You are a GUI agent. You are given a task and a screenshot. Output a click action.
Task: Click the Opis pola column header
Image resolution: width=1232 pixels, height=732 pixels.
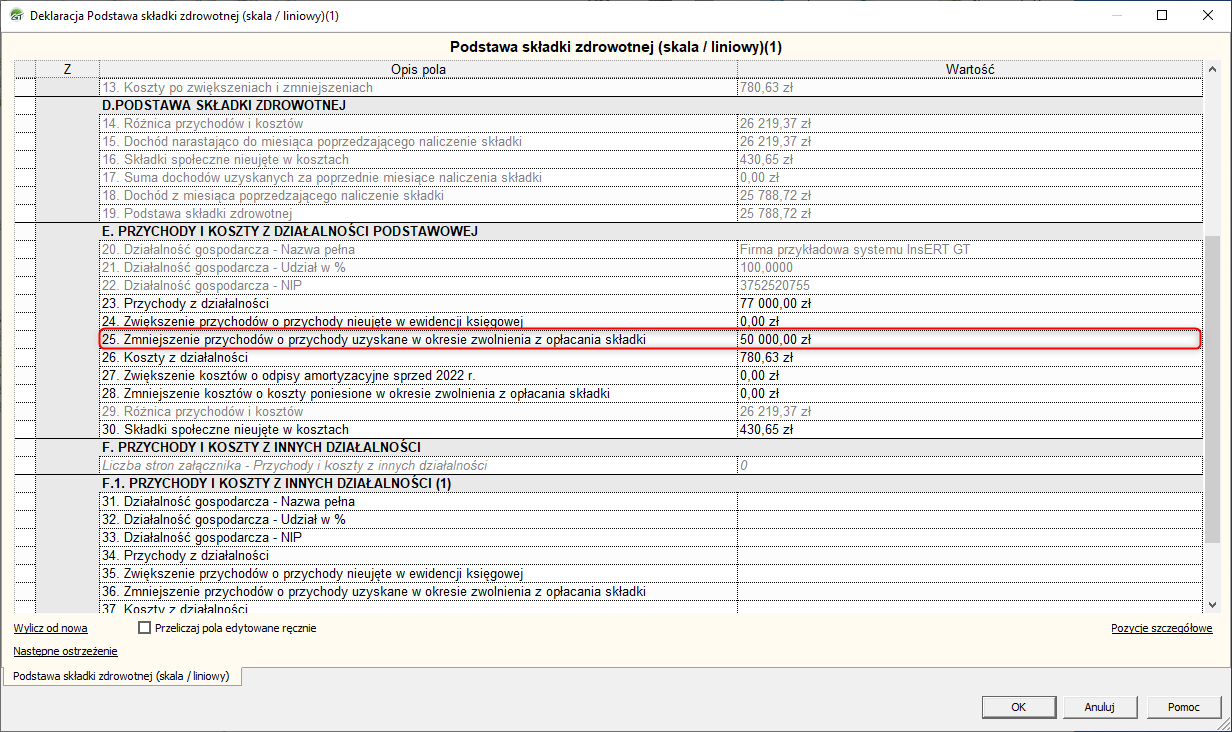pyautogui.click(x=418, y=69)
